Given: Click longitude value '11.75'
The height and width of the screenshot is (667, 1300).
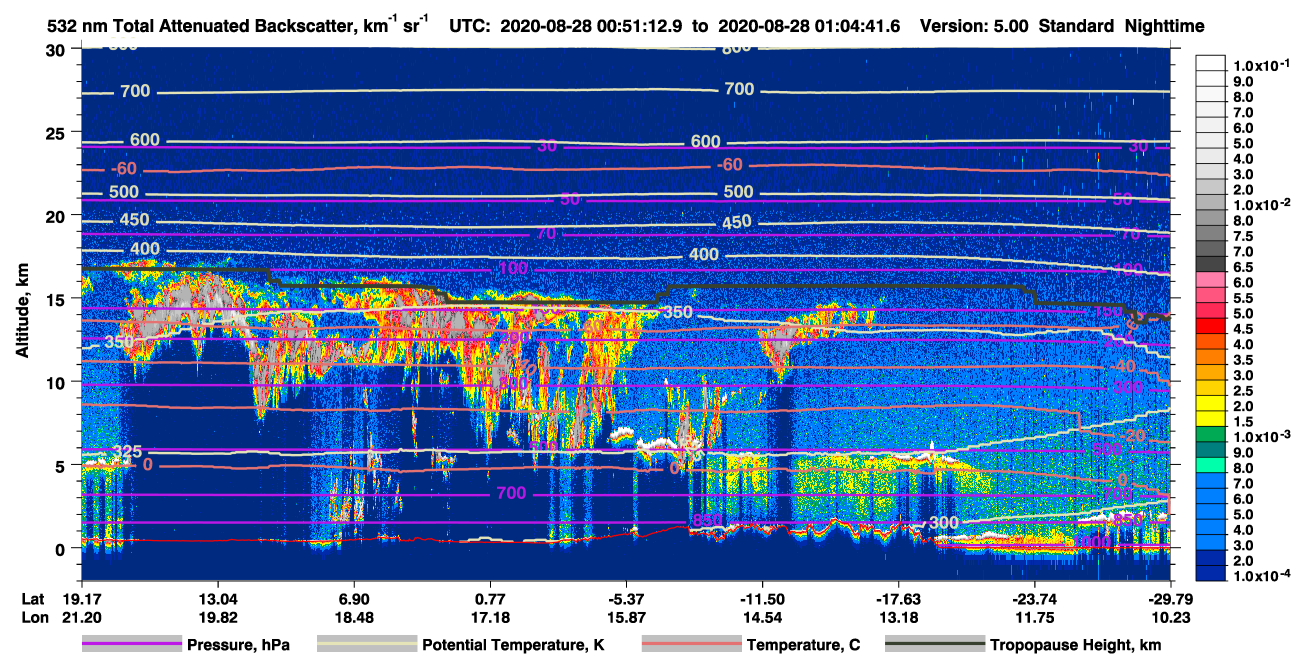Looking at the screenshot, I should click(x=1034, y=617).
